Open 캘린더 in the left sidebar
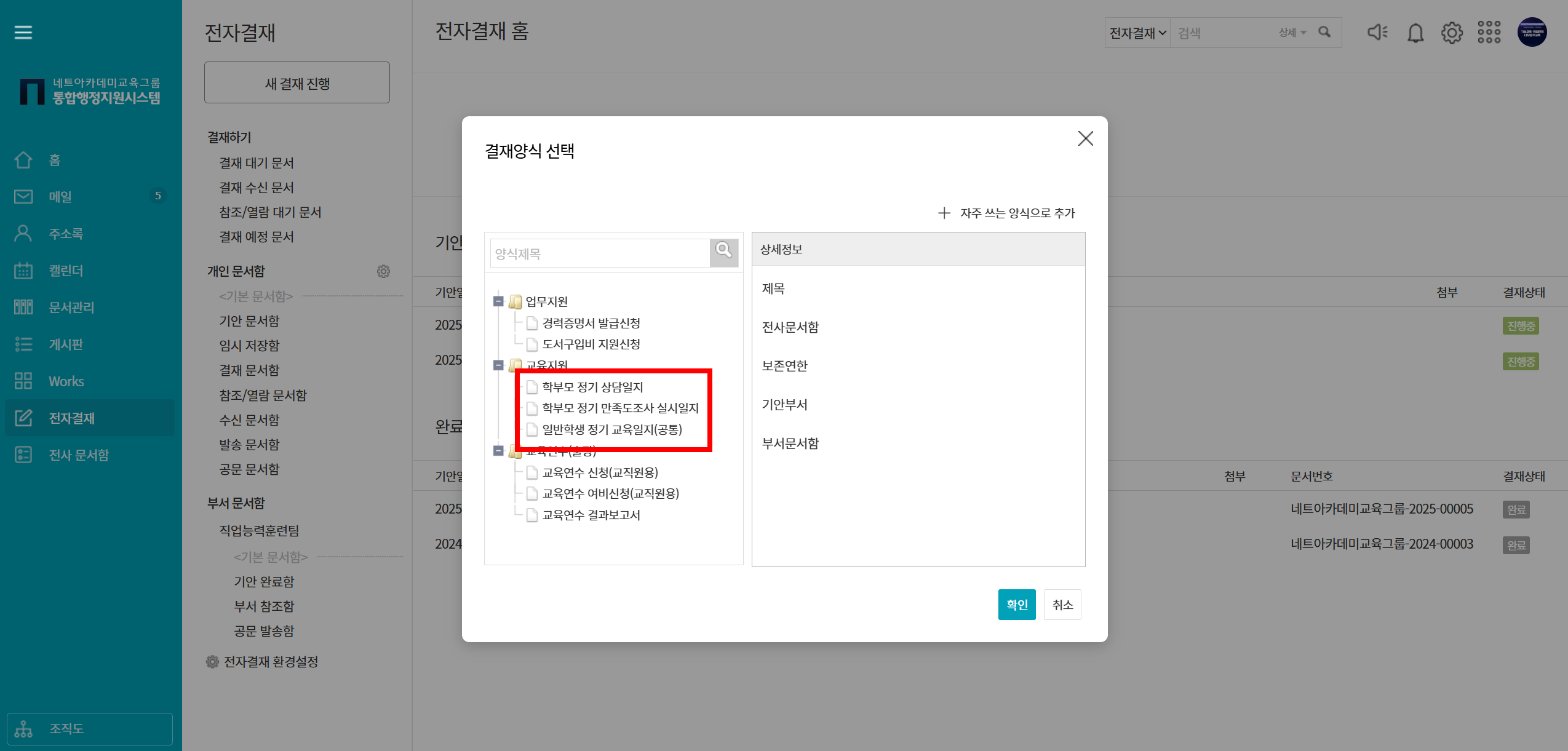Screen dimensions: 1568x751 tap(66, 271)
